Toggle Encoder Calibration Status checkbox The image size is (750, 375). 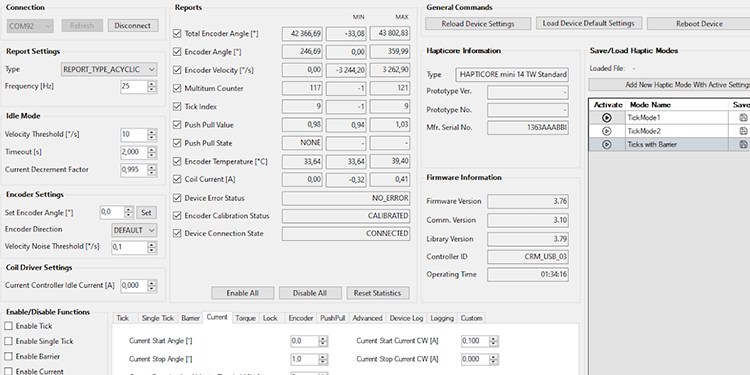tap(177, 216)
